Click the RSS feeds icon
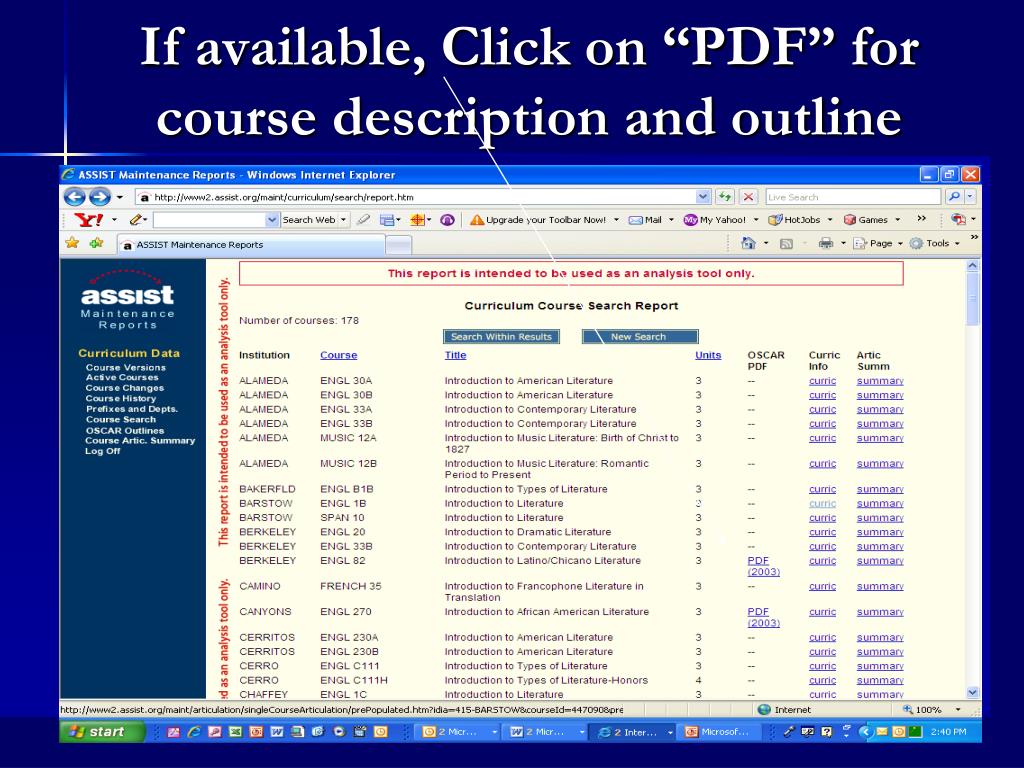This screenshot has height=768, width=1024. [x=786, y=244]
